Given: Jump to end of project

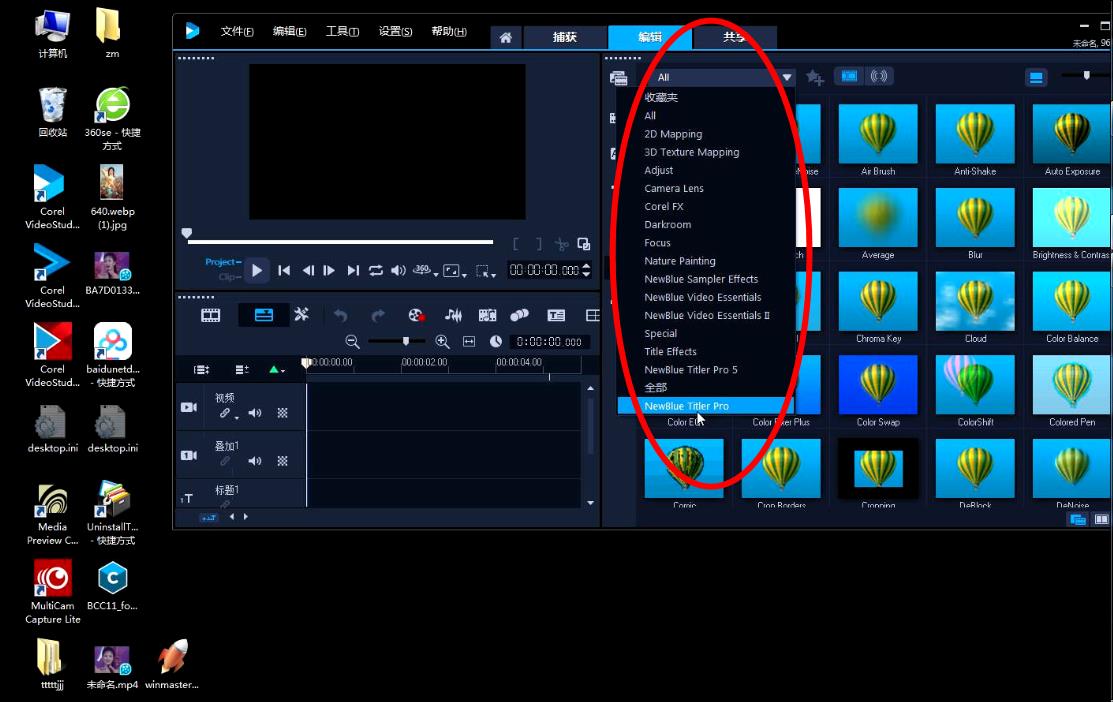Looking at the screenshot, I should [353, 270].
